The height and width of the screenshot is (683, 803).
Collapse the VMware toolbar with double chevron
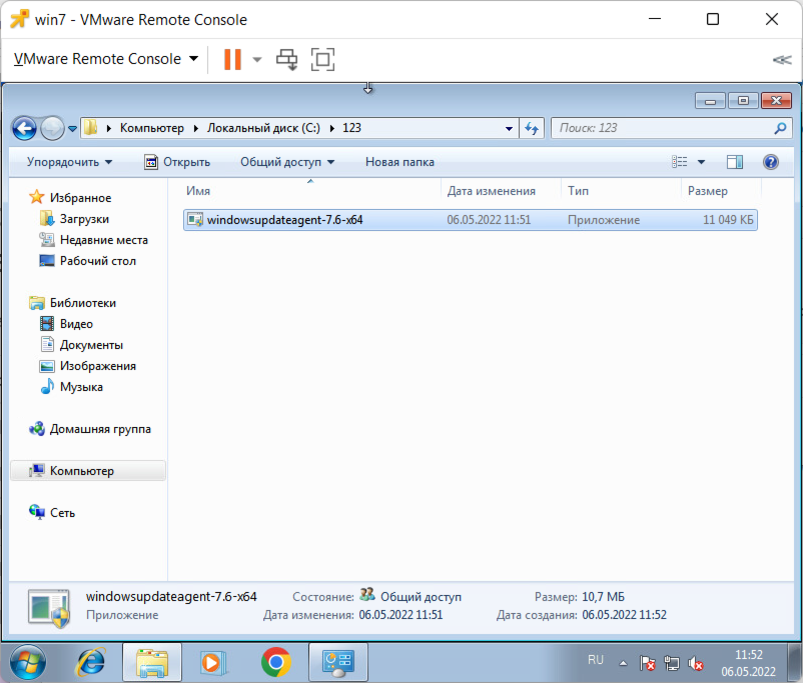coord(782,60)
